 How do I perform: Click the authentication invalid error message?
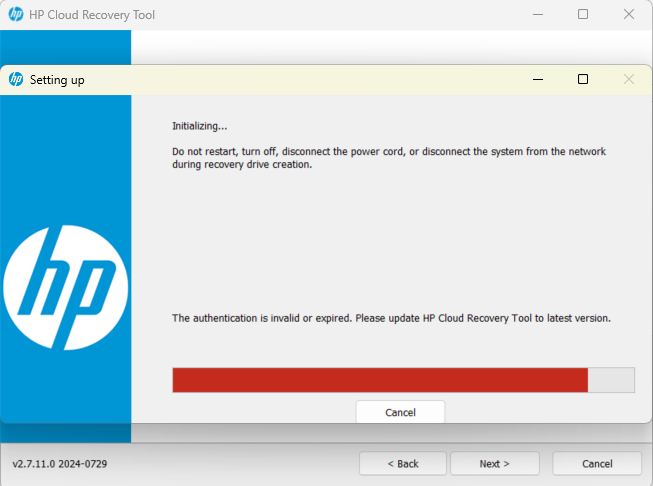click(x=391, y=318)
